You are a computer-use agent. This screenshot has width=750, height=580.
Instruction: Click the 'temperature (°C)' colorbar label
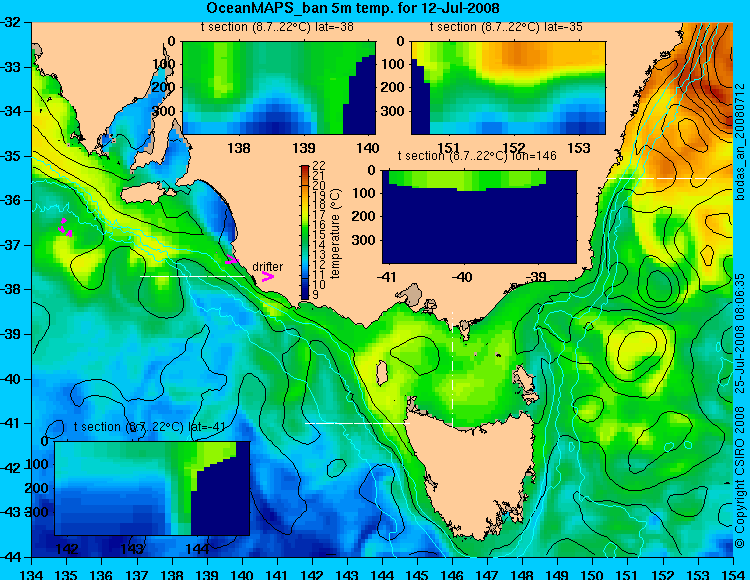point(335,233)
